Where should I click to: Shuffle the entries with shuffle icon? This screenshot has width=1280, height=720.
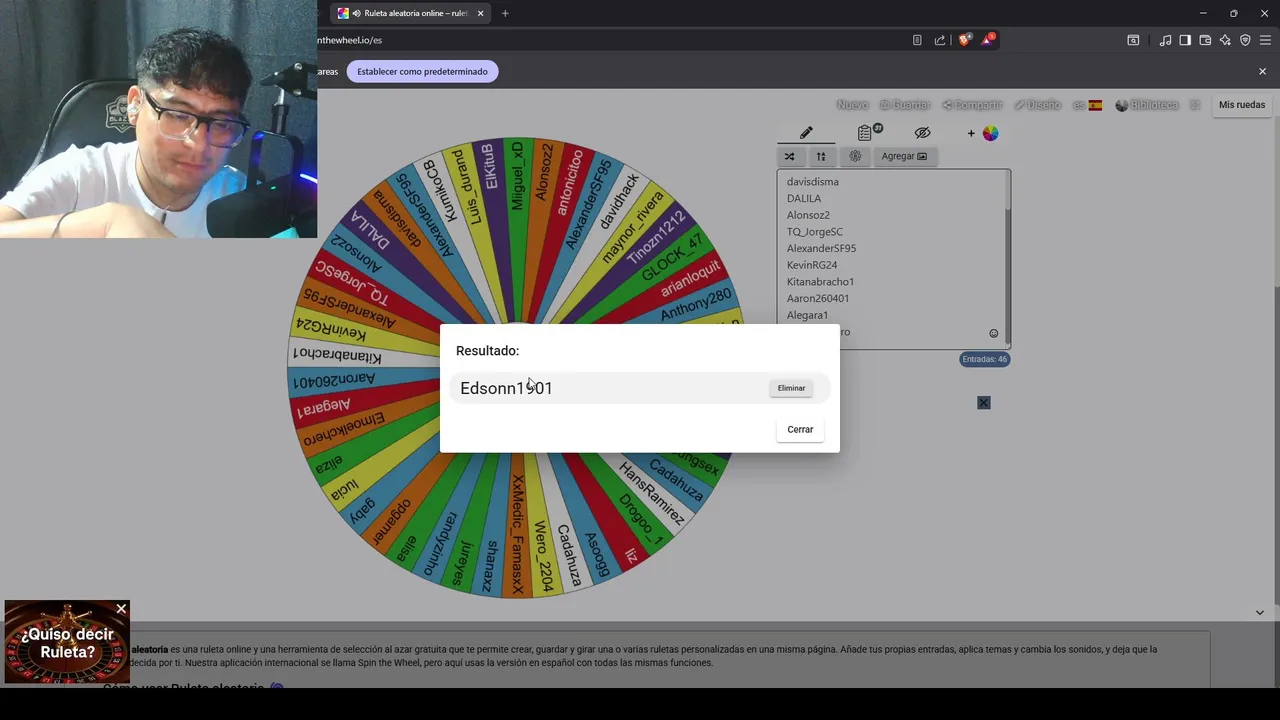tap(789, 156)
